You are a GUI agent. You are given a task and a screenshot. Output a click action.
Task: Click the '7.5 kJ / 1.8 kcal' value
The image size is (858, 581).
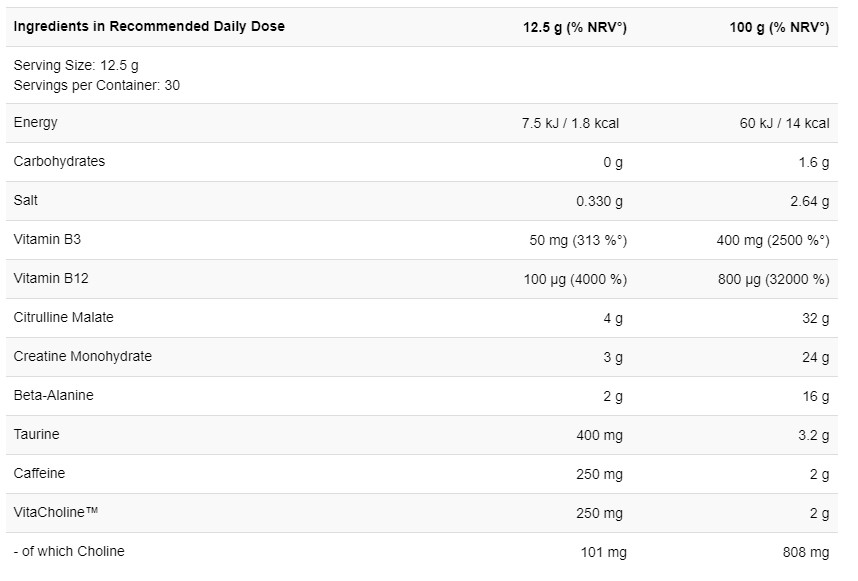click(x=570, y=123)
